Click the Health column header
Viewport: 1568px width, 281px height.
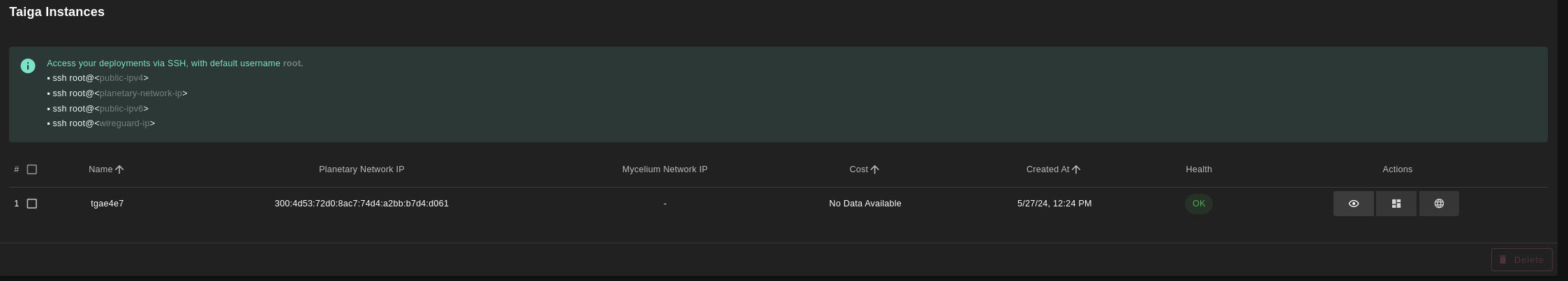click(x=1198, y=169)
